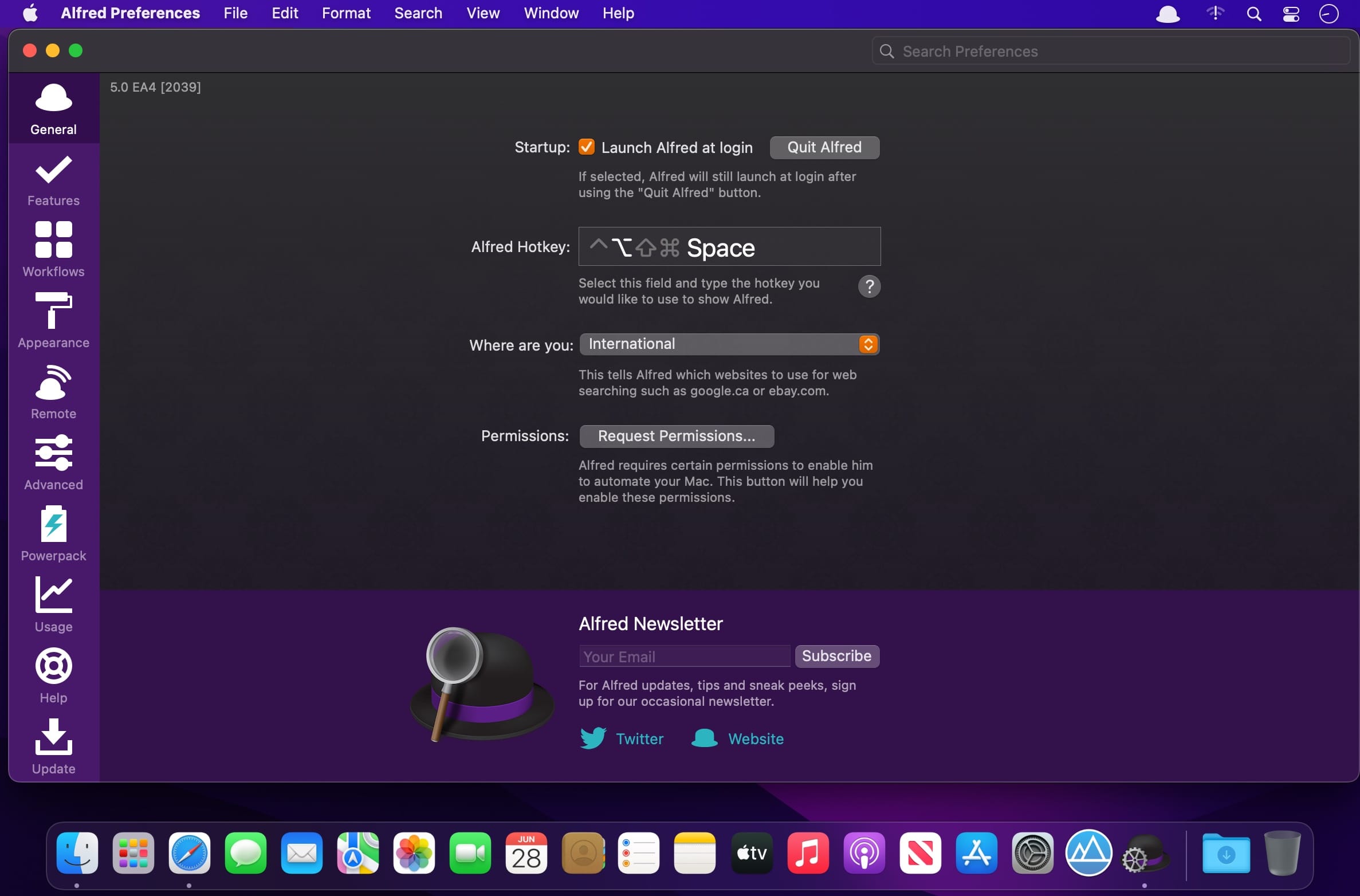Click the Alfred Hotkey input field
Screen dimensions: 1360x896
pos(729,246)
